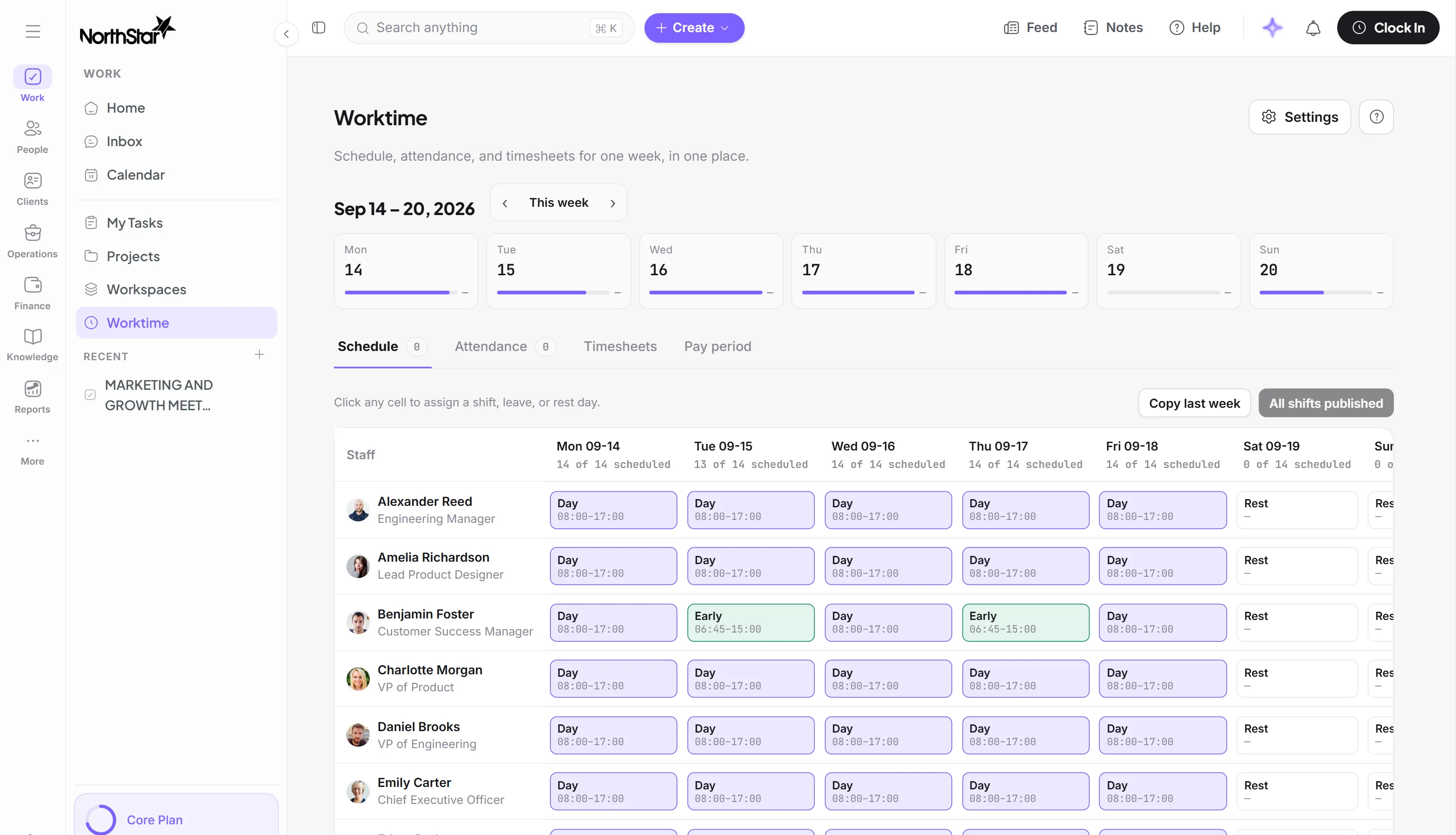Open the Finance section icon
Screen dimensions: 1456x835
point(33,285)
